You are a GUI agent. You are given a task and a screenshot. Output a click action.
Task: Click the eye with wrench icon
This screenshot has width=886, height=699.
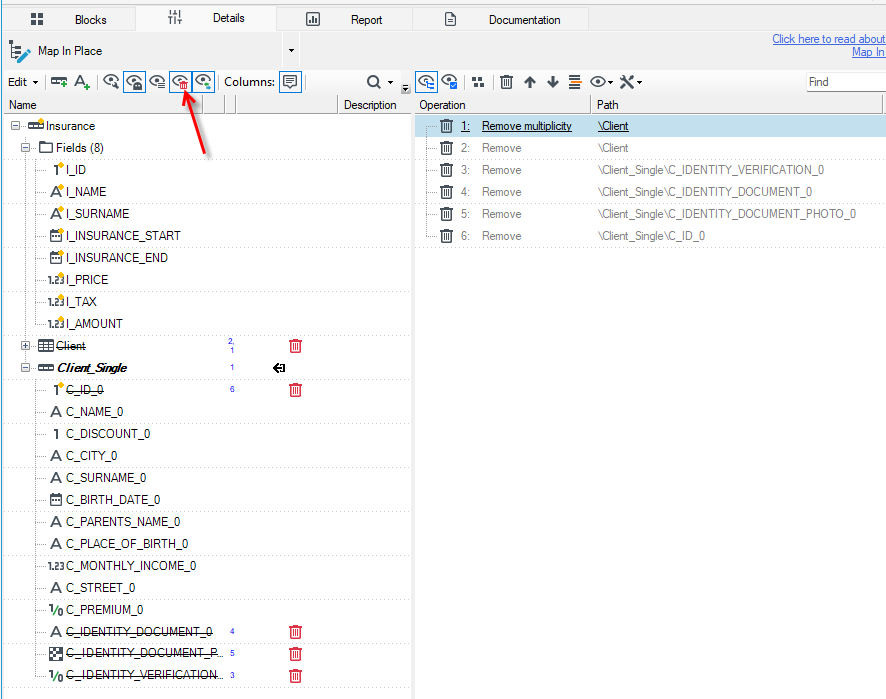(x=111, y=82)
